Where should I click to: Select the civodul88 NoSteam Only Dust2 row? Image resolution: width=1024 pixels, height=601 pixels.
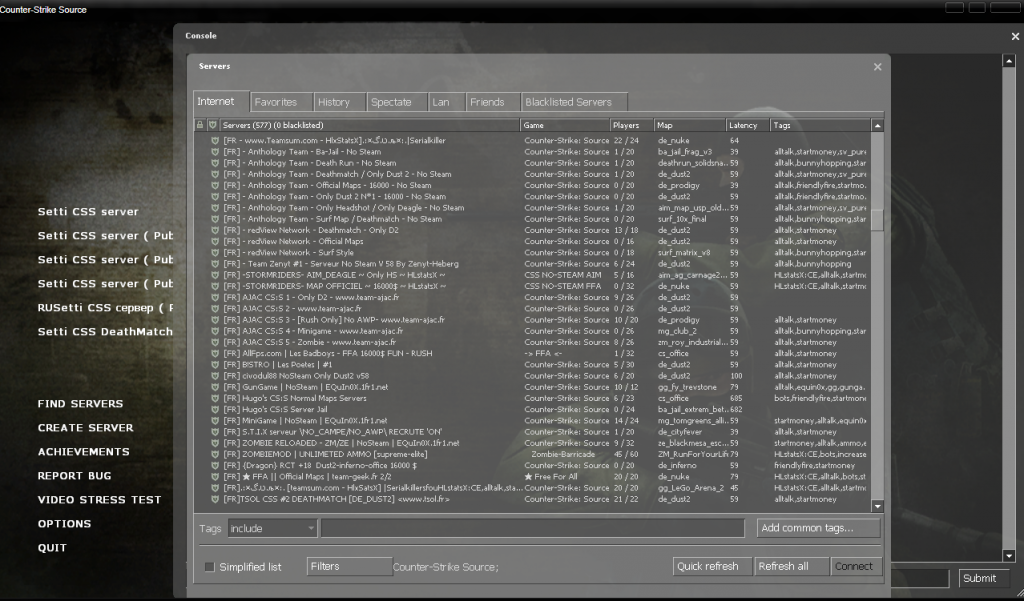pos(532,376)
